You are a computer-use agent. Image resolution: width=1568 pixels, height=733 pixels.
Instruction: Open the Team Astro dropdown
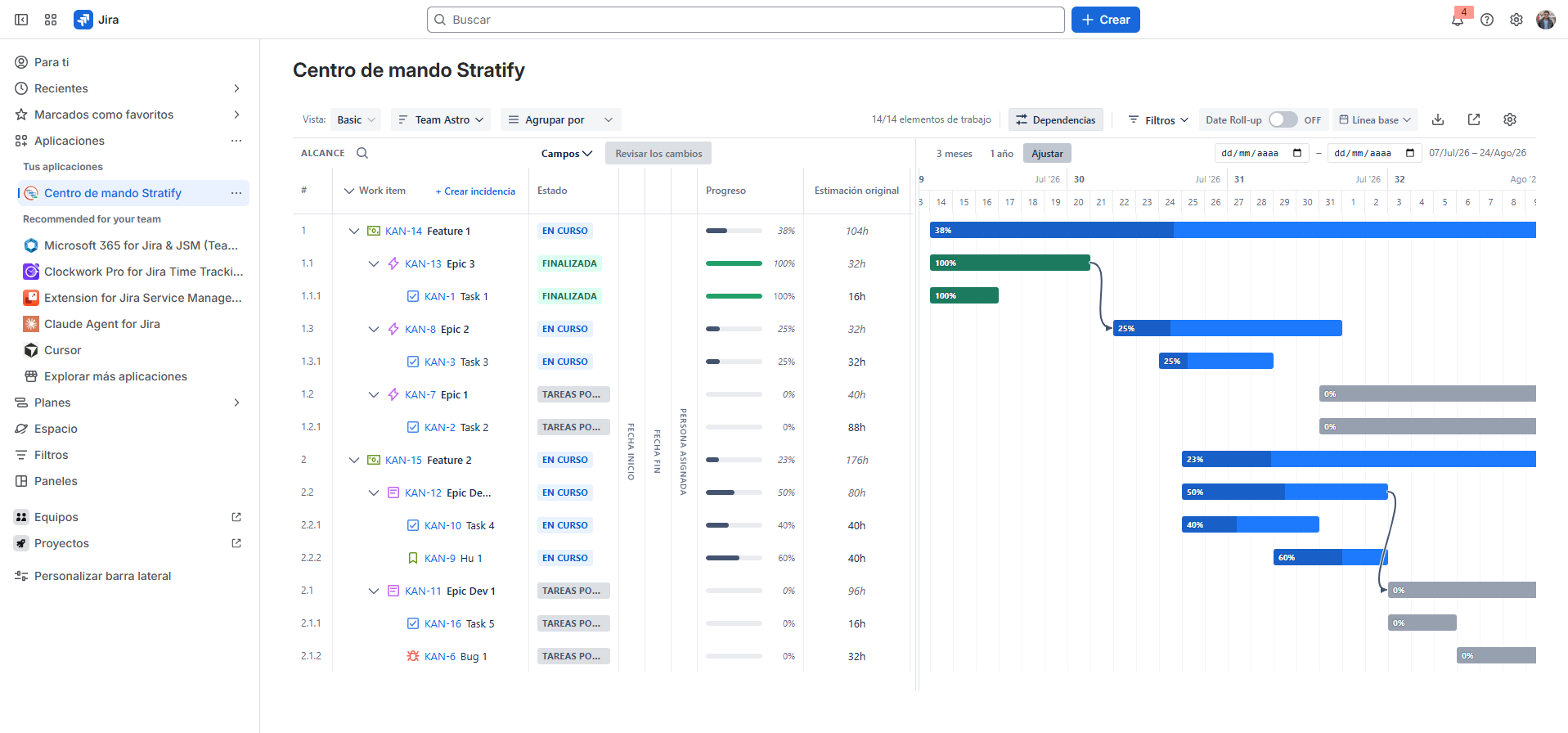(x=441, y=119)
